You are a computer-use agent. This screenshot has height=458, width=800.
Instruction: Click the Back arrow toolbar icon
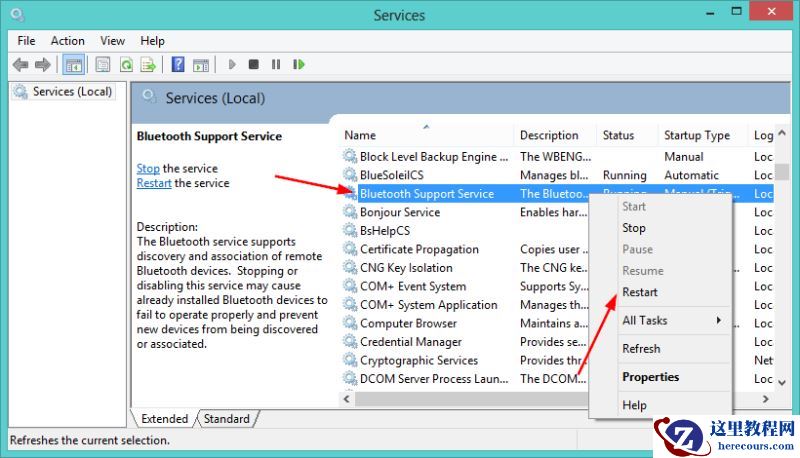20,65
